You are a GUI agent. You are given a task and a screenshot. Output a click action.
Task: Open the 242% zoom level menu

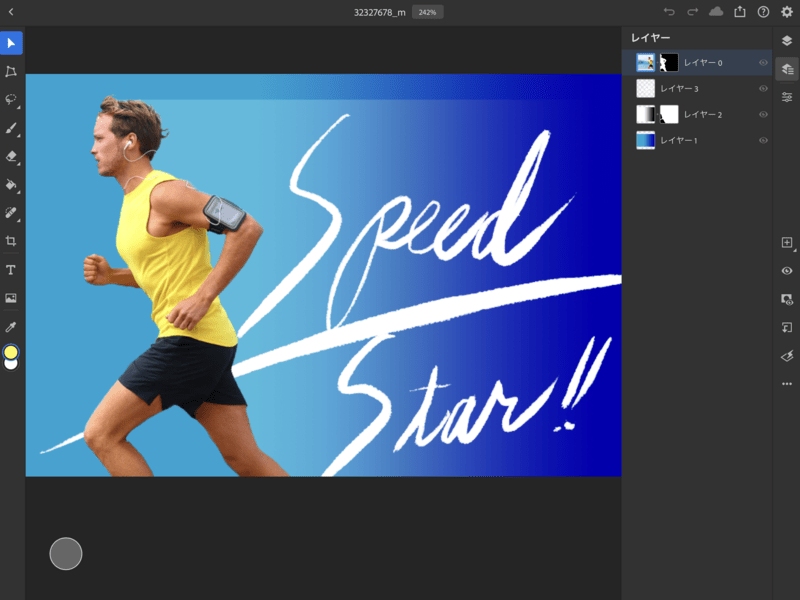(428, 12)
